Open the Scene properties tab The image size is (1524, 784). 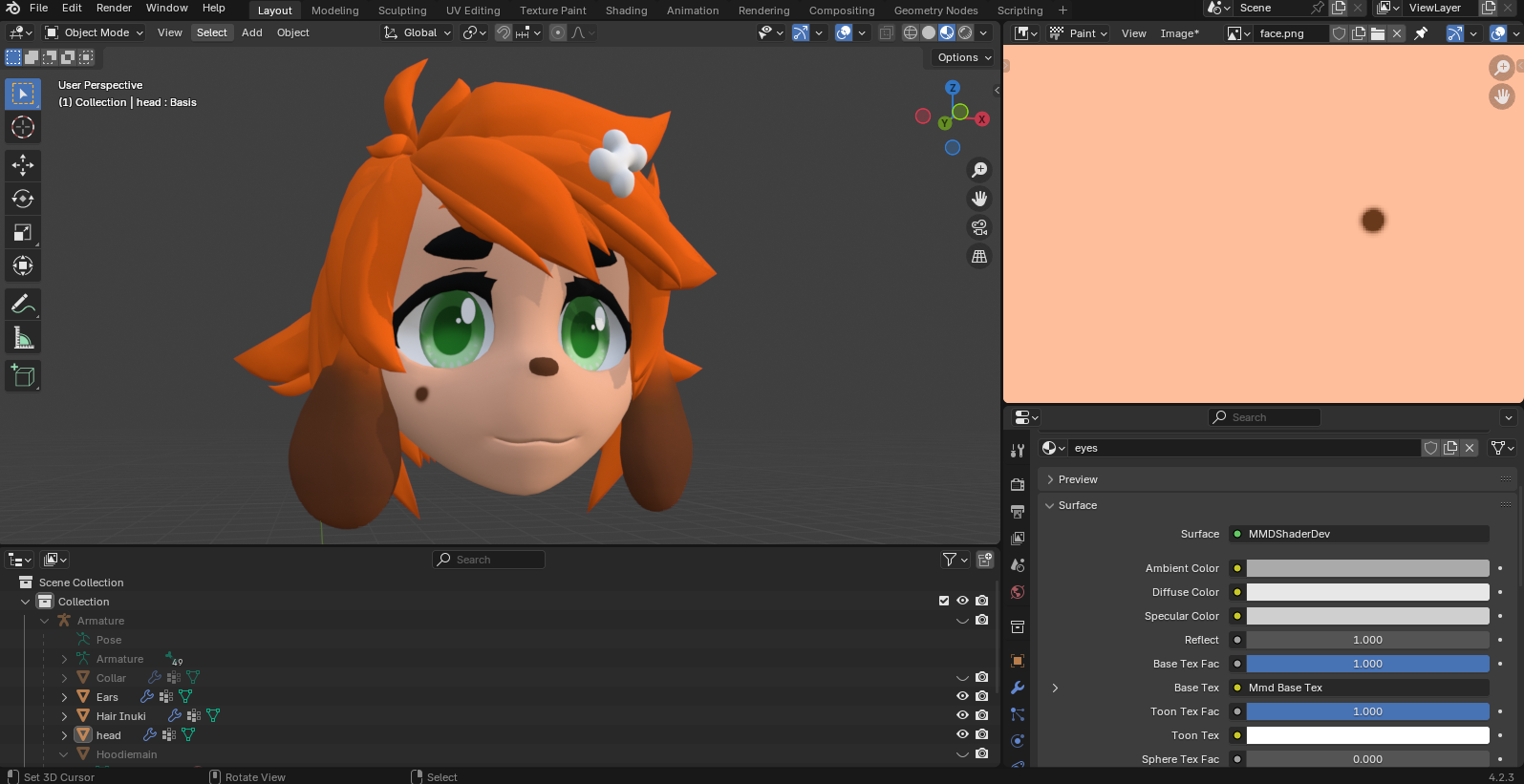pyautogui.click(x=1018, y=565)
